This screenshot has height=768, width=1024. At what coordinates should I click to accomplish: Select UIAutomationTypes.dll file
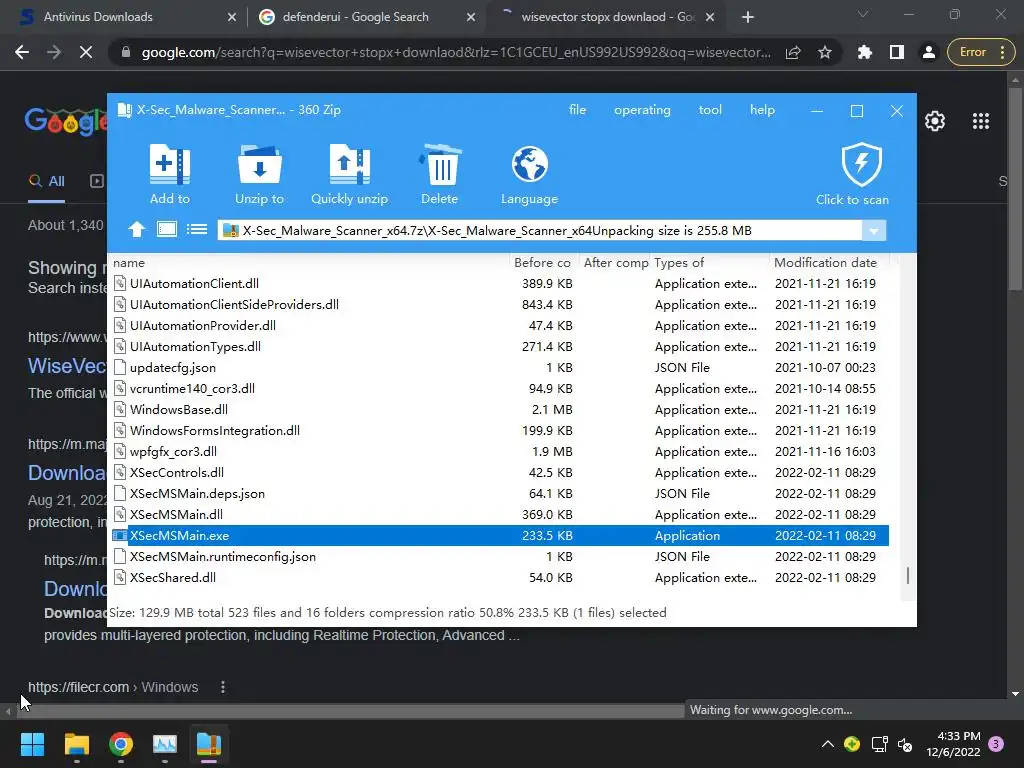(500, 346)
